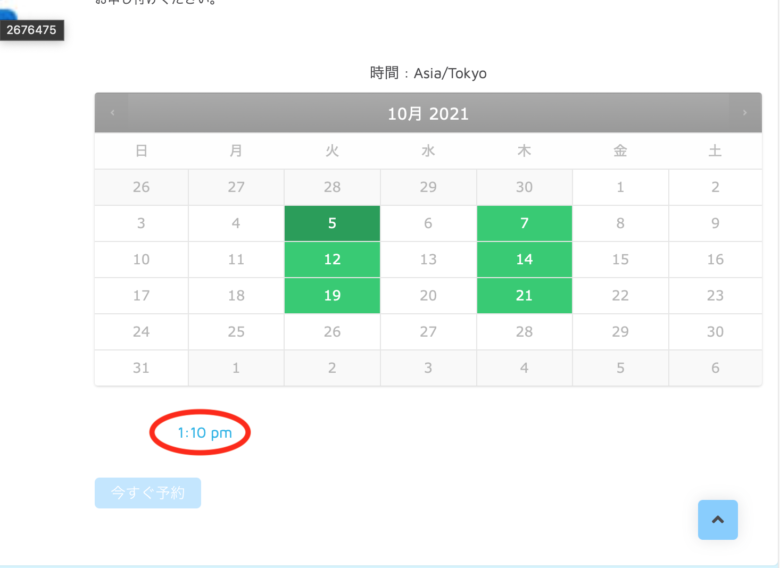Click the scroll-to-top chevron button
780x568 pixels.
click(717, 520)
